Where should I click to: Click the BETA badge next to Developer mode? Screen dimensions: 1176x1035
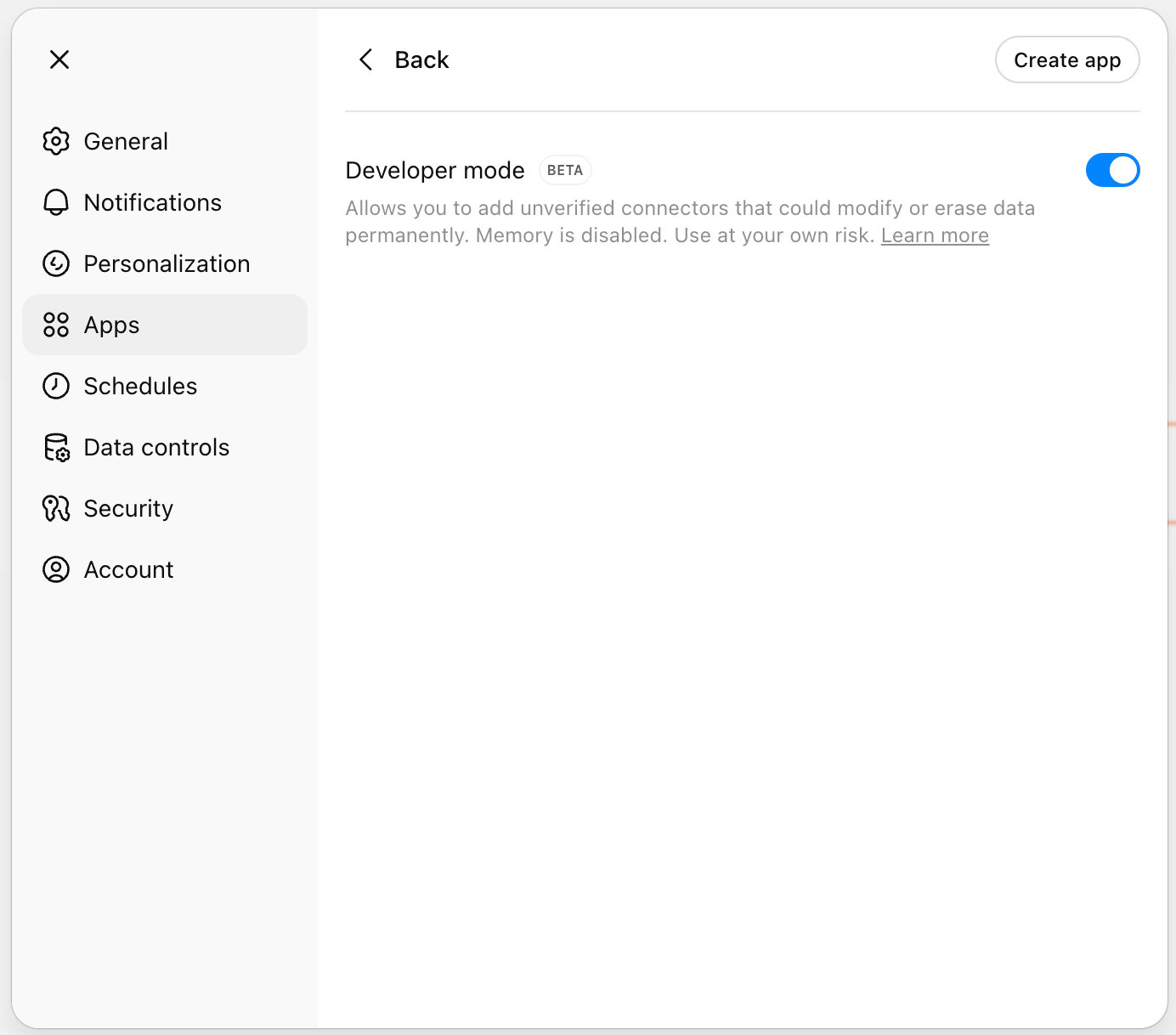point(565,170)
